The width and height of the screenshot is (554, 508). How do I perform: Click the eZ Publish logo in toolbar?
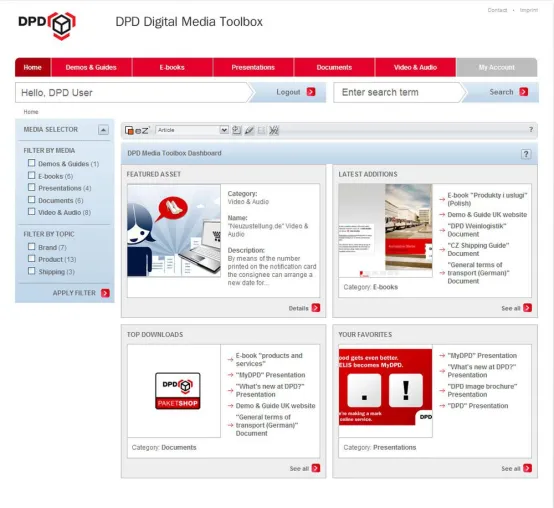tap(137, 130)
